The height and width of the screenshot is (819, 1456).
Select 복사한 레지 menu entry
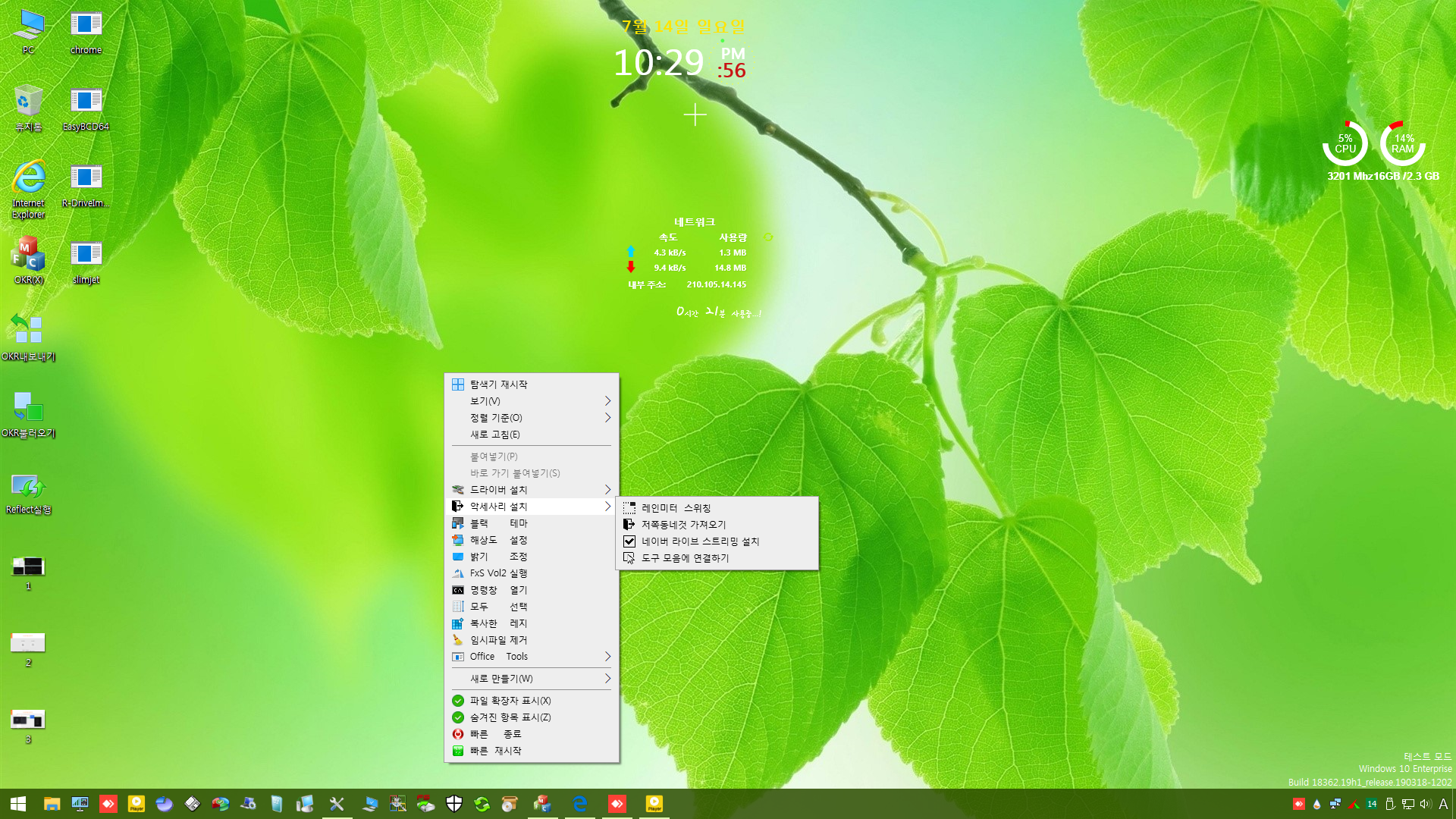coord(531,623)
